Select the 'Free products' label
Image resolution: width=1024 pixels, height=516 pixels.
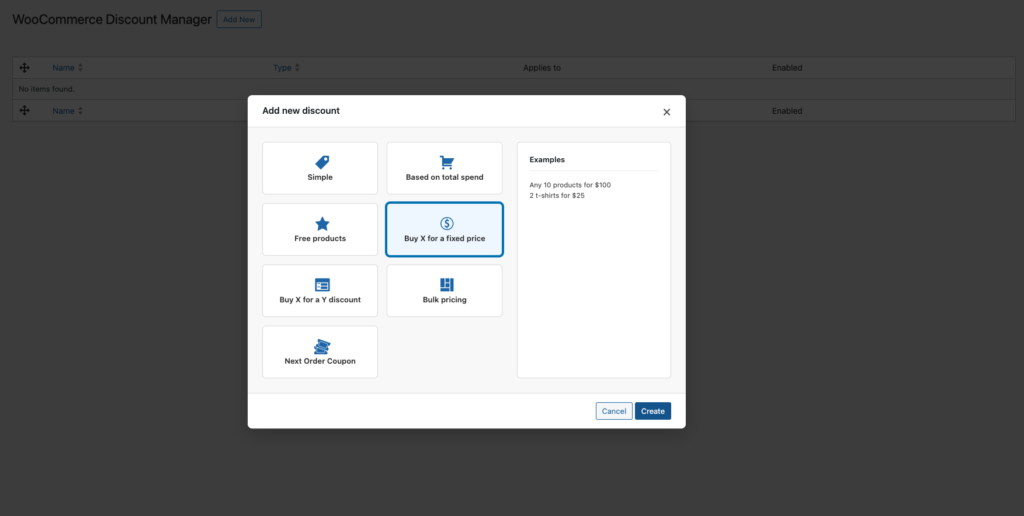tap(320, 238)
